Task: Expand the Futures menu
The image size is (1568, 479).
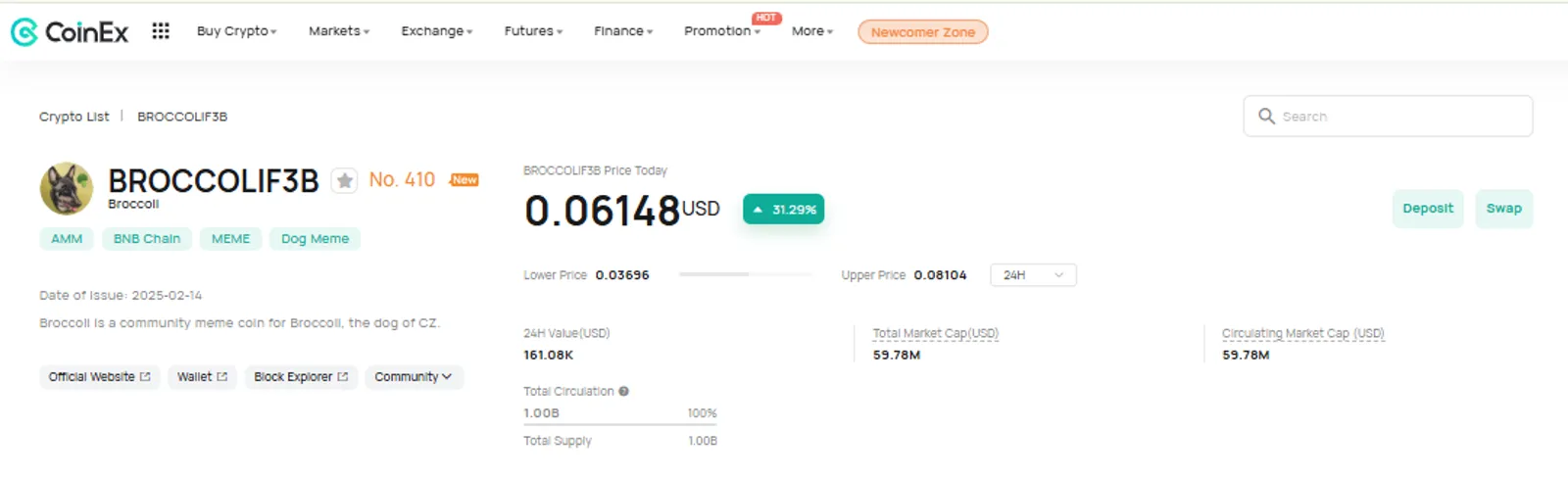Action: 533,31
